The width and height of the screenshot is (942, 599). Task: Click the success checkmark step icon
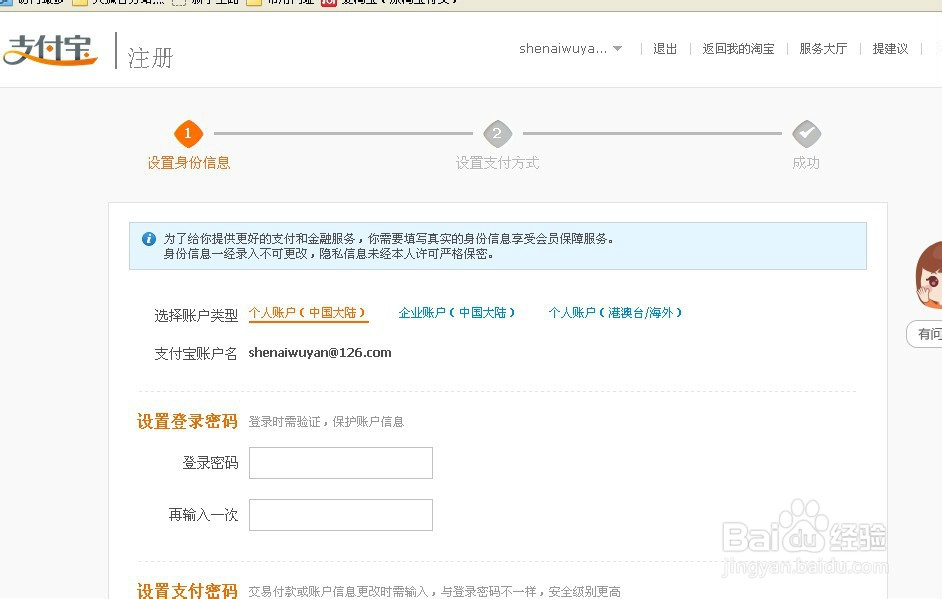(x=806, y=133)
